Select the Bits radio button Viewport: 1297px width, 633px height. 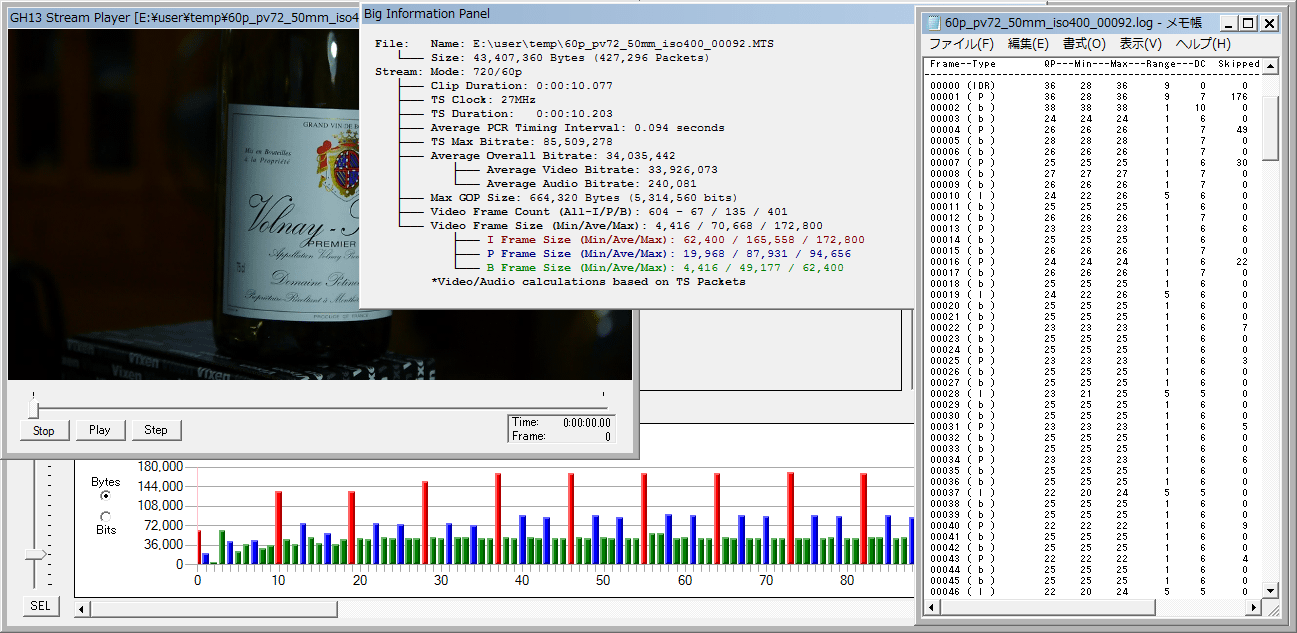(106, 516)
